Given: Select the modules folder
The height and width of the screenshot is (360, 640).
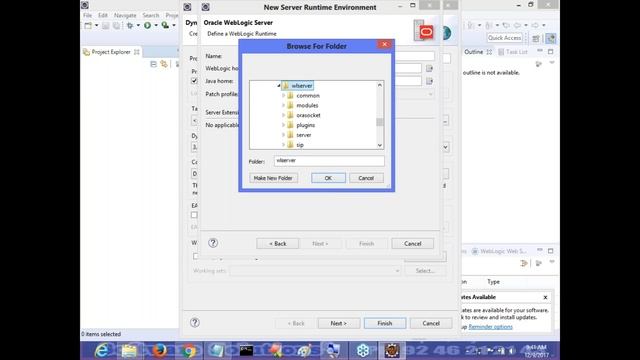Looking at the screenshot, I should [307, 105].
